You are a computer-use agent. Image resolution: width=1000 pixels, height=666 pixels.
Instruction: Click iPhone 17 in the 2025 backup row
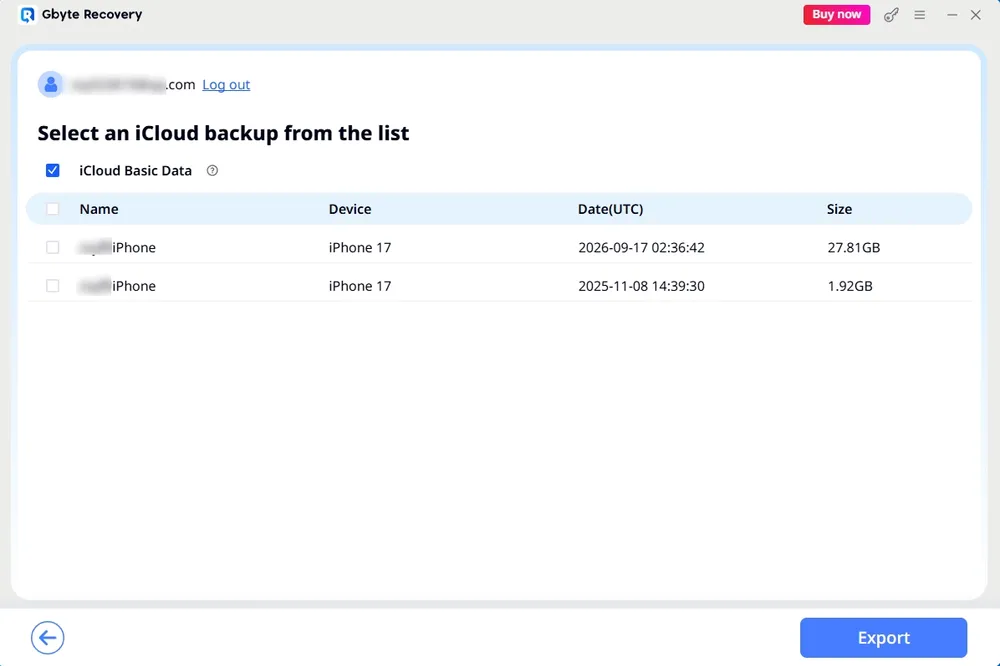pyautogui.click(x=360, y=286)
